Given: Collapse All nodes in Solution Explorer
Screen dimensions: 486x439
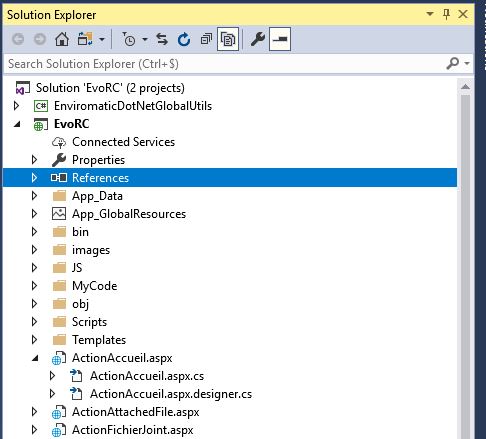Looking at the screenshot, I should click(206, 39).
